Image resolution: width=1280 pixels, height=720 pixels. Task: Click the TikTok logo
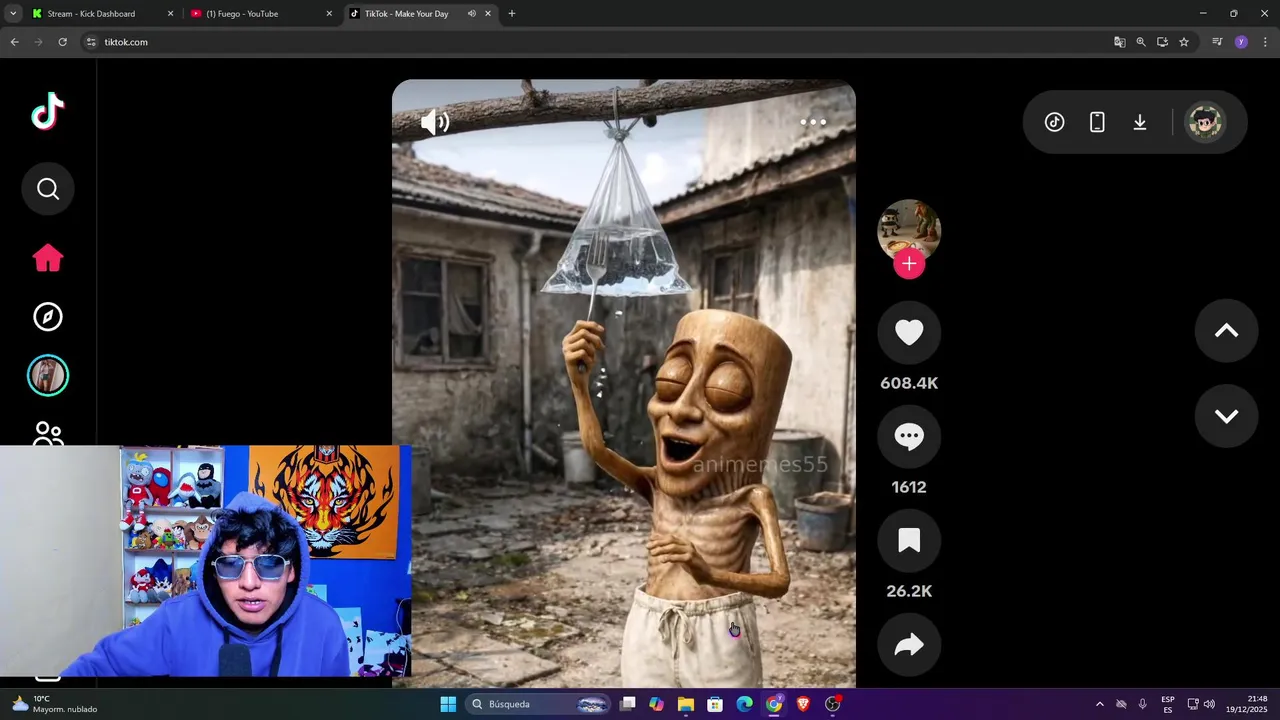[47, 111]
